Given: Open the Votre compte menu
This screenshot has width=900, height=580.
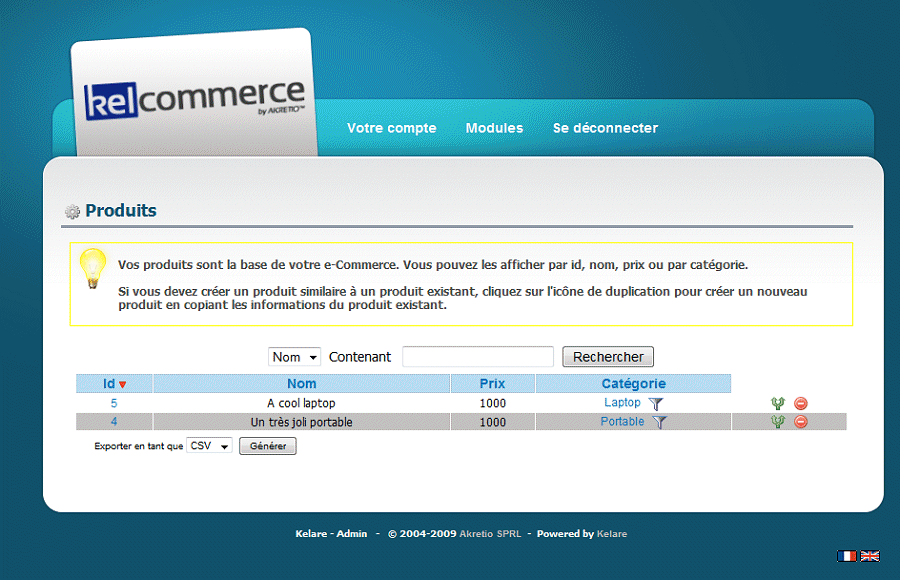Looking at the screenshot, I should point(391,128).
